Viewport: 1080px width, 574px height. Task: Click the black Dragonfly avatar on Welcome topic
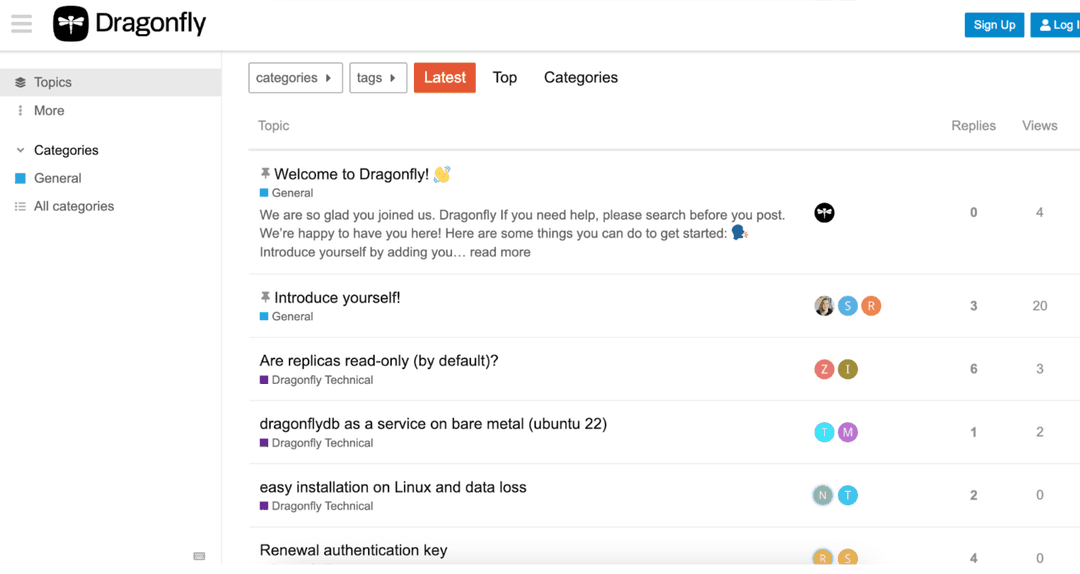824,213
